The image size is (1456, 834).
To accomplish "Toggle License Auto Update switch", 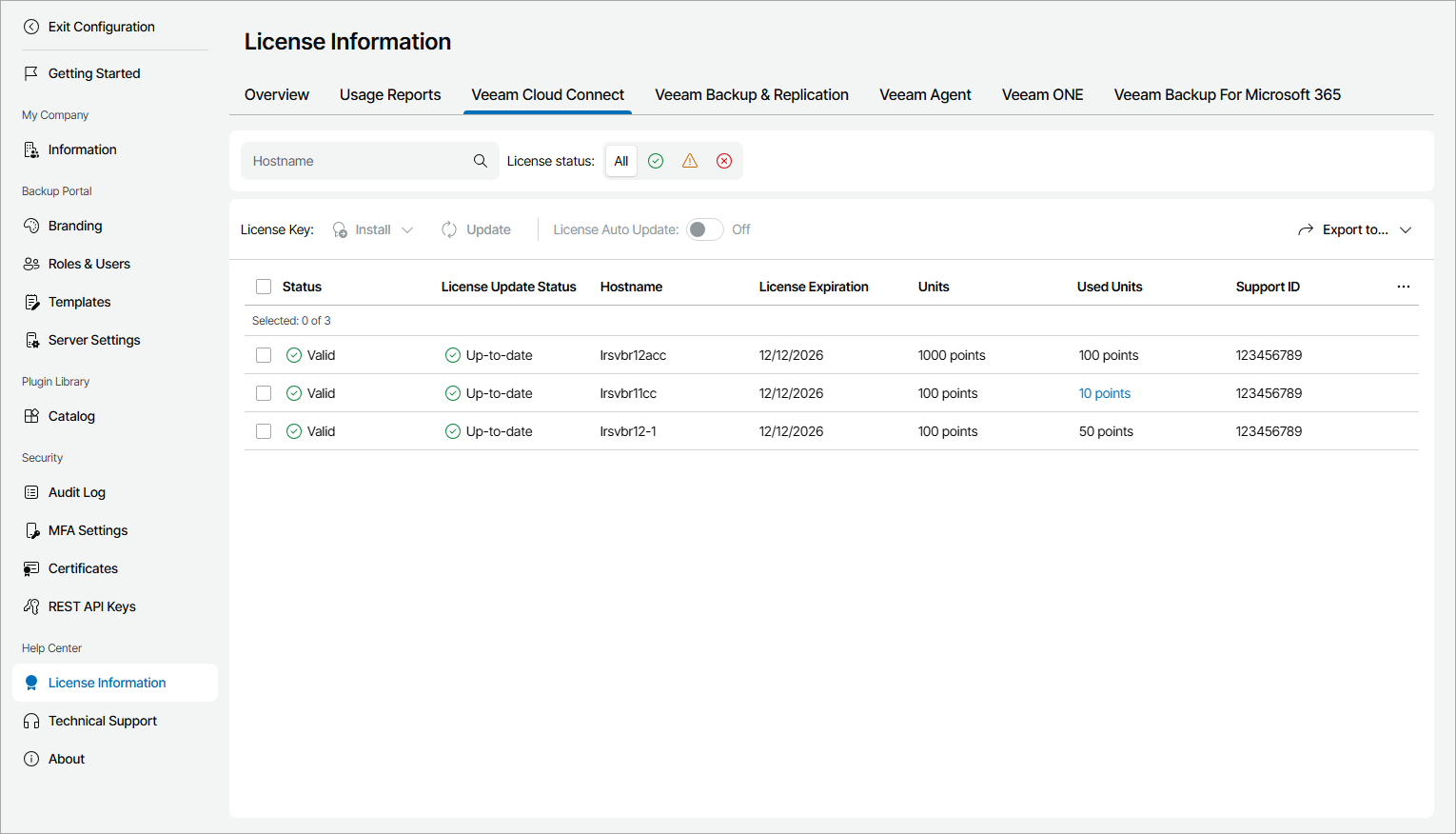I will [705, 229].
